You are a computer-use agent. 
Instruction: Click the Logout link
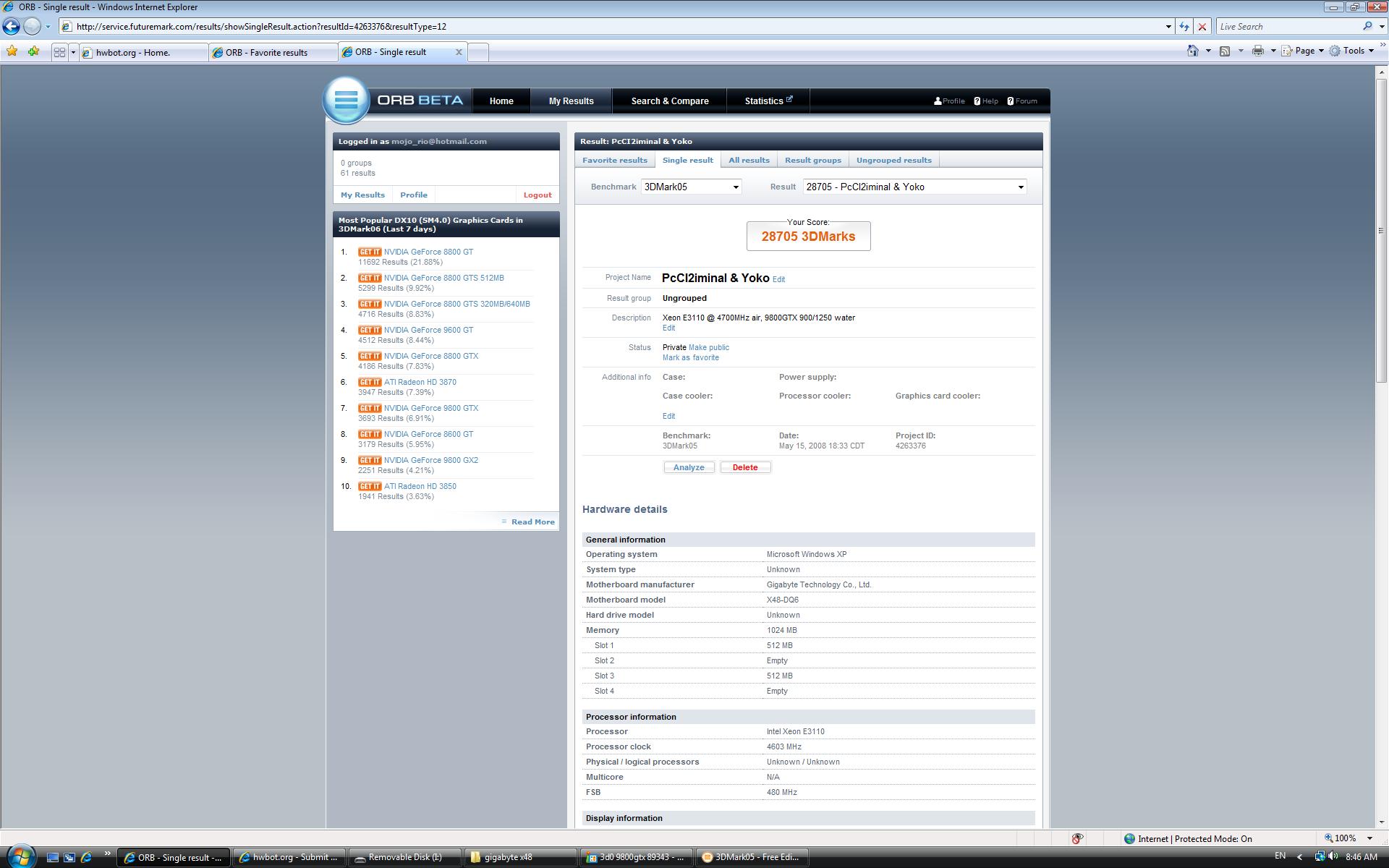point(538,195)
